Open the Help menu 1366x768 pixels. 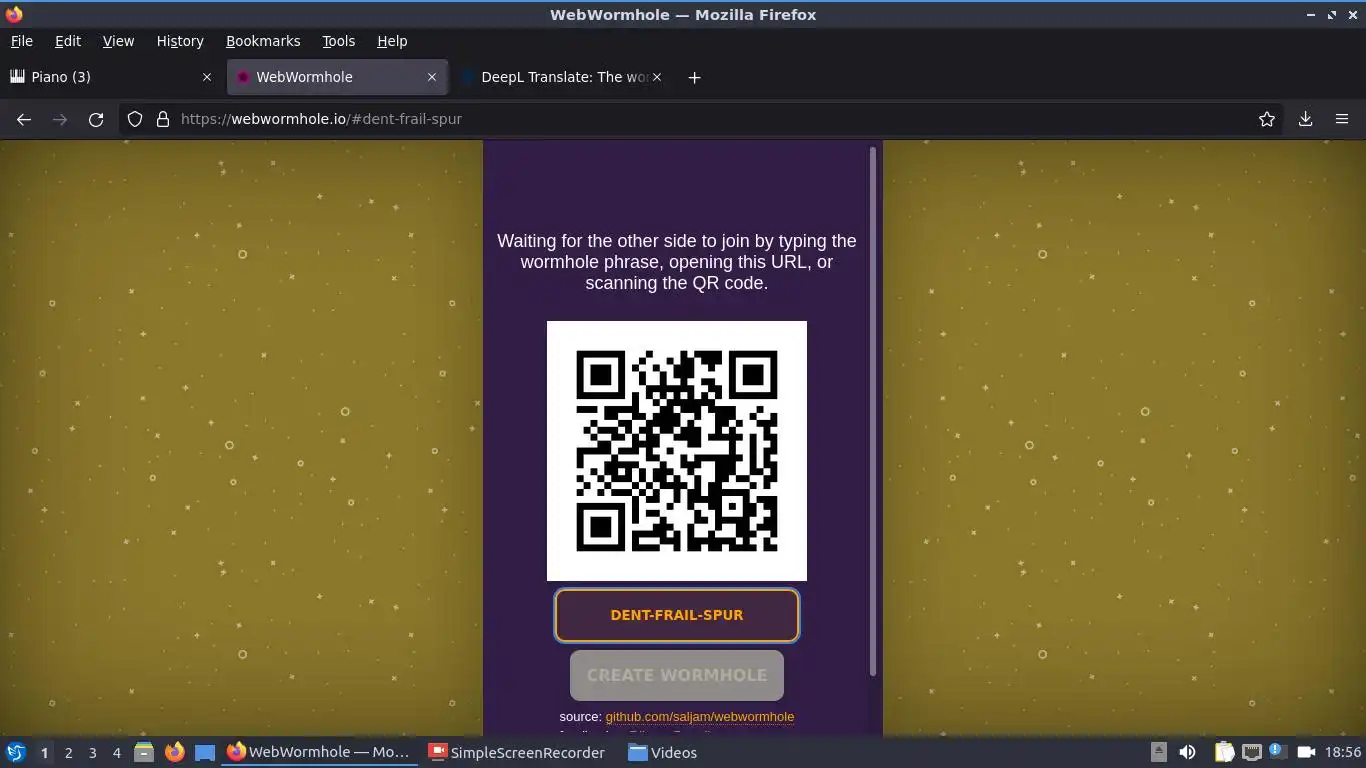(x=392, y=41)
